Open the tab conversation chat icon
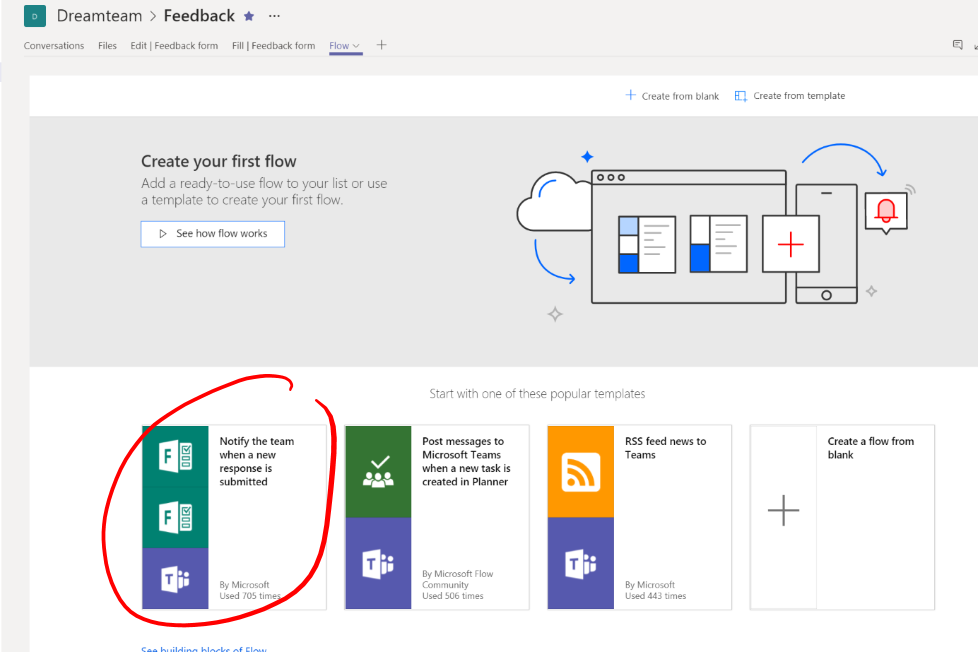978x652 pixels. pos(958,45)
